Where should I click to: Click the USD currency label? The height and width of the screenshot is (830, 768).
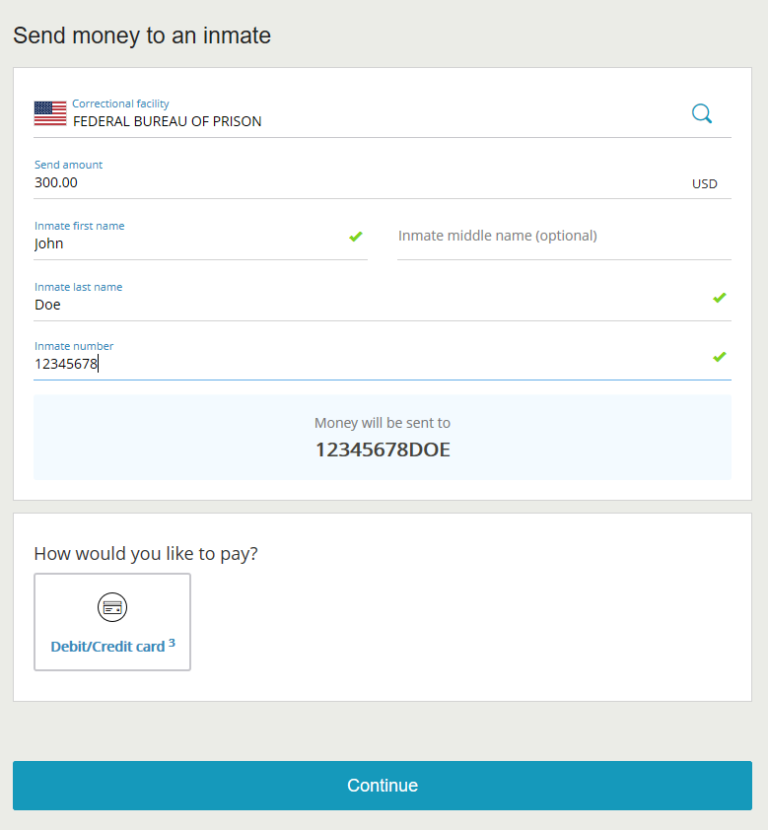tap(704, 184)
